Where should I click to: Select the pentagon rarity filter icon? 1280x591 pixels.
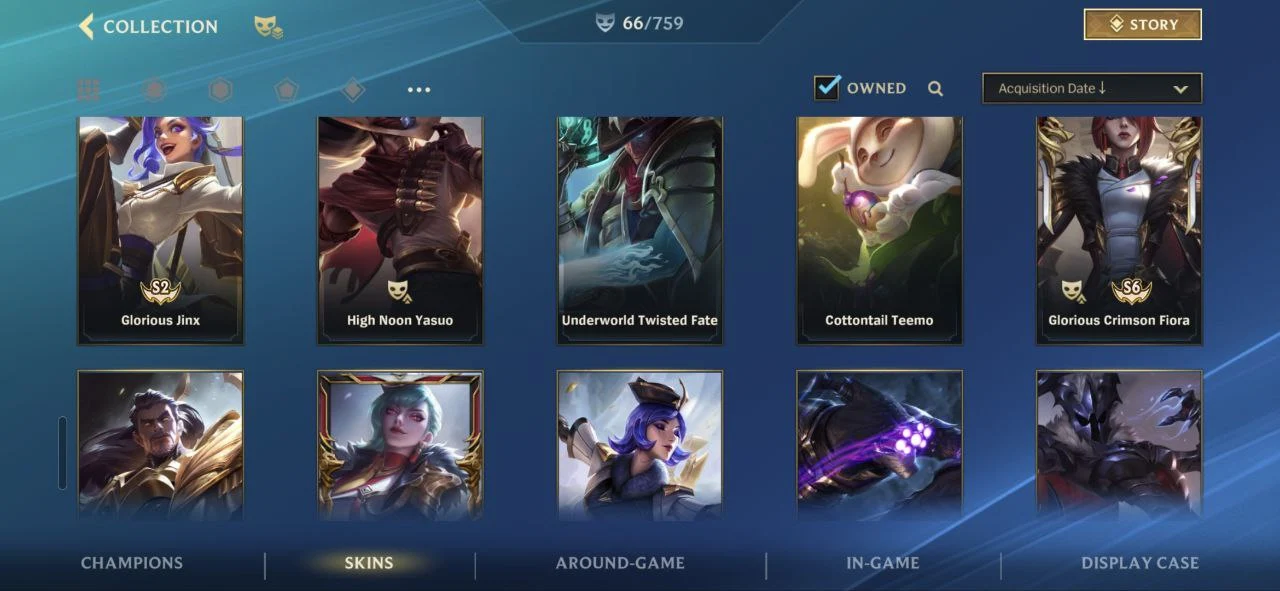pos(287,90)
